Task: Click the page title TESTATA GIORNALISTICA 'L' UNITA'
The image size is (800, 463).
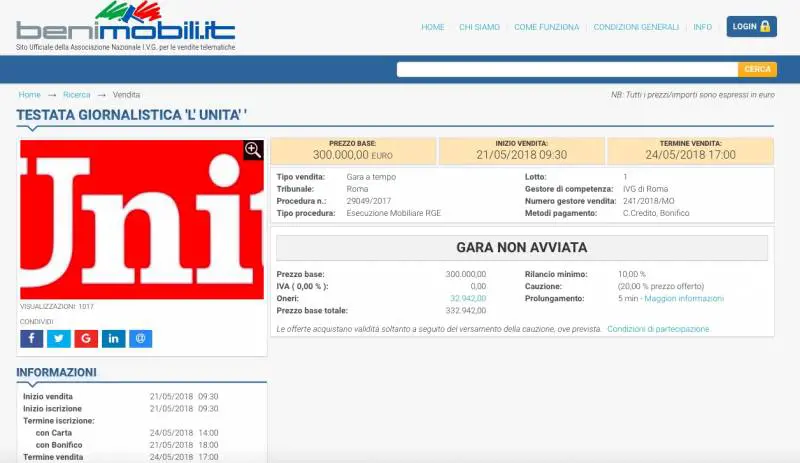Action: pos(132,115)
